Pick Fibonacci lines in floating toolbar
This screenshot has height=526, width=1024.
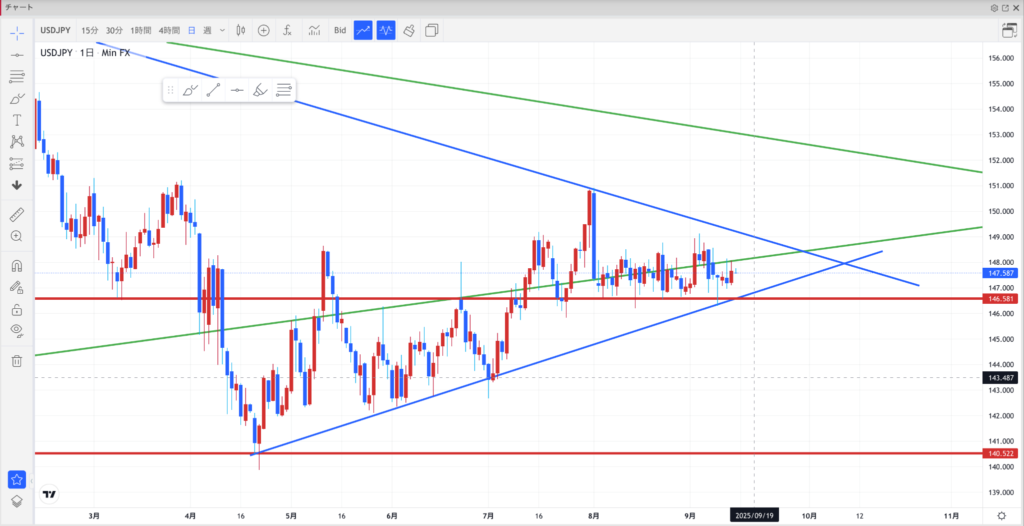(x=283, y=91)
